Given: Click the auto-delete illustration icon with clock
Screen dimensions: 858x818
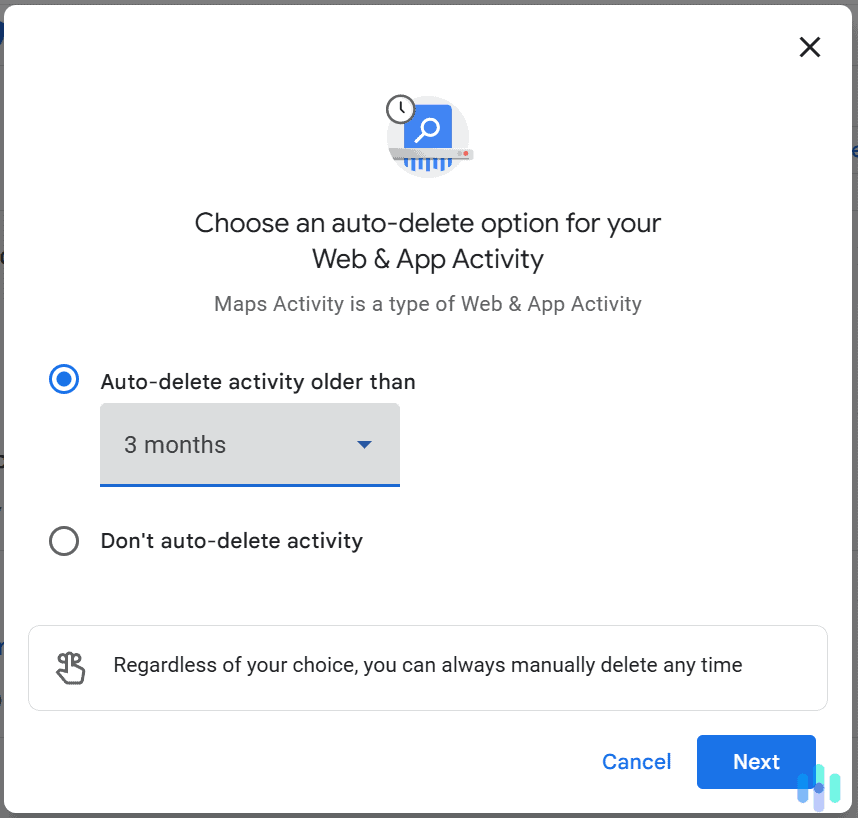Looking at the screenshot, I should pos(428,135).
